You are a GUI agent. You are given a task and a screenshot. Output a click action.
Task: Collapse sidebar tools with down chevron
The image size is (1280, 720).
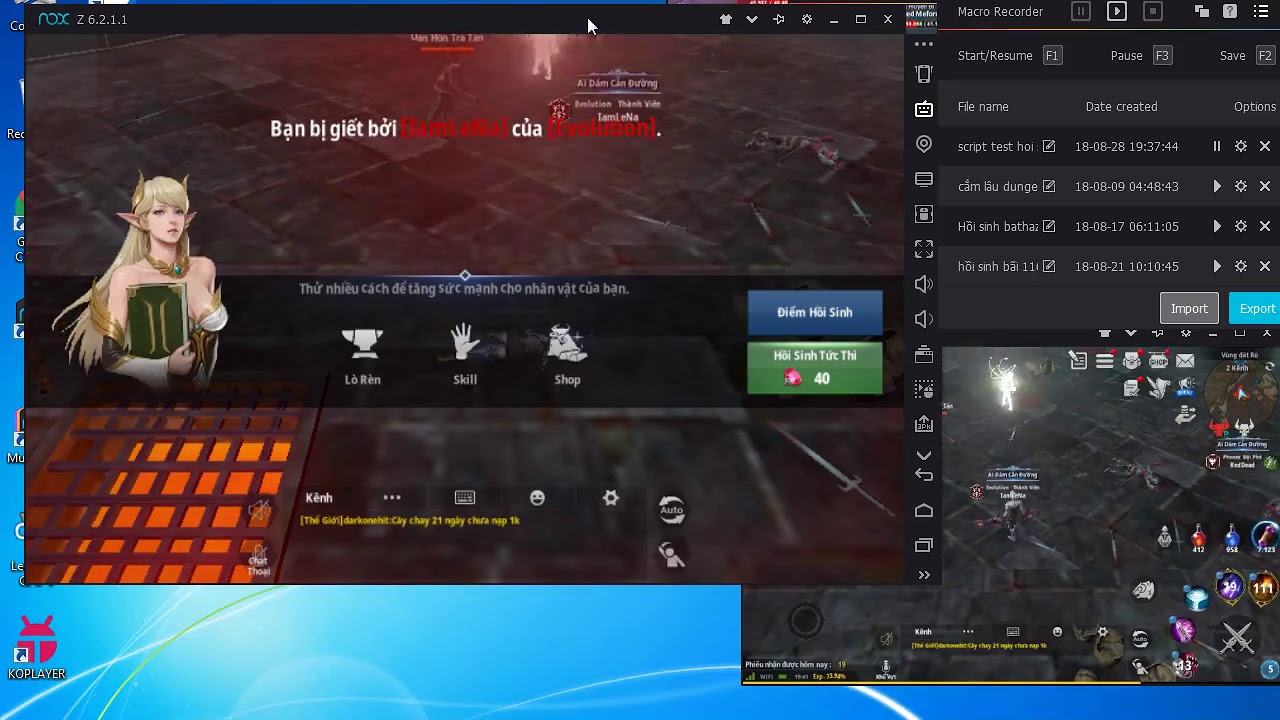click(x=924, y=455)
